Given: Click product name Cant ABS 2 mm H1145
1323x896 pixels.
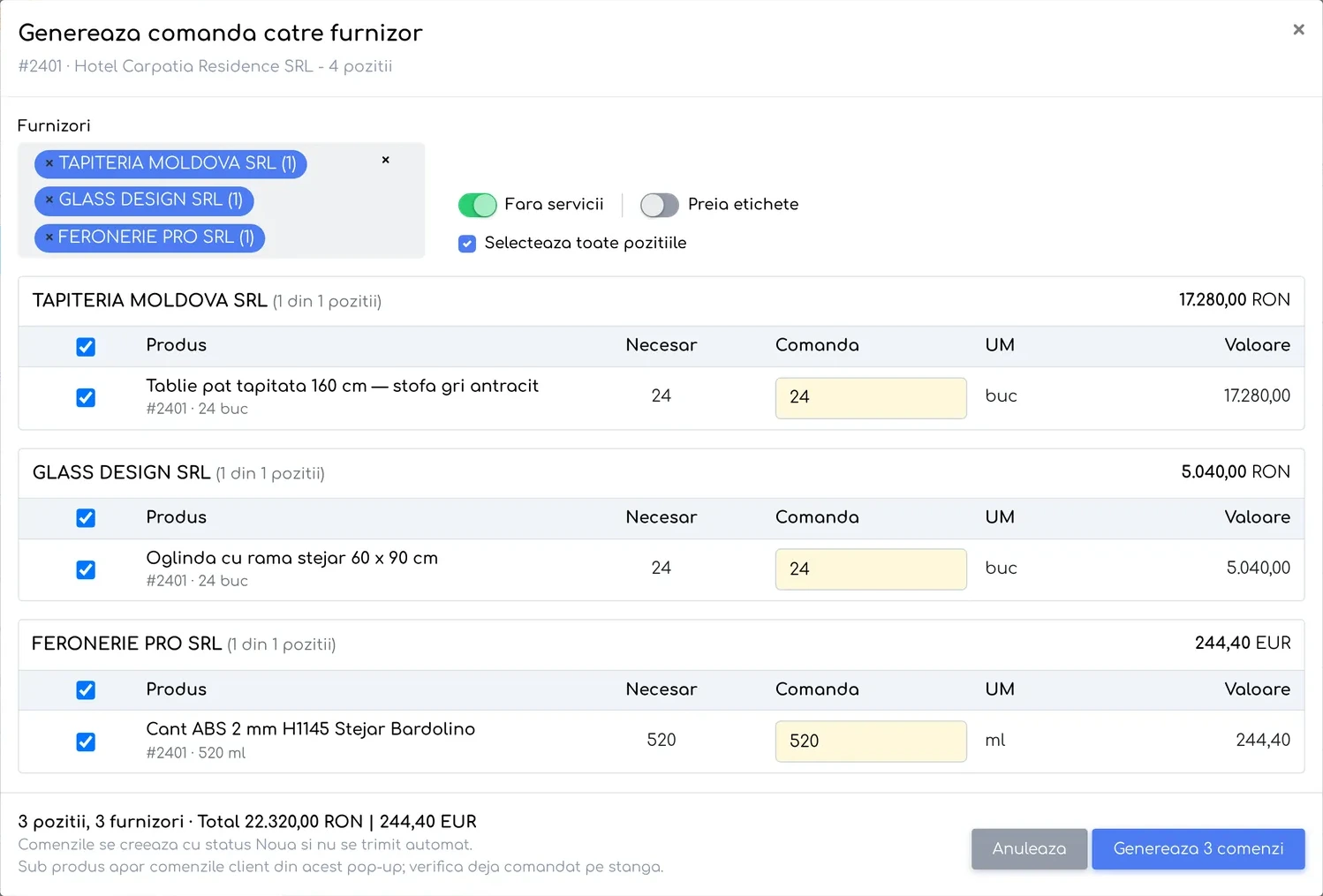Looking at the screenshot, I should [310, 729].
